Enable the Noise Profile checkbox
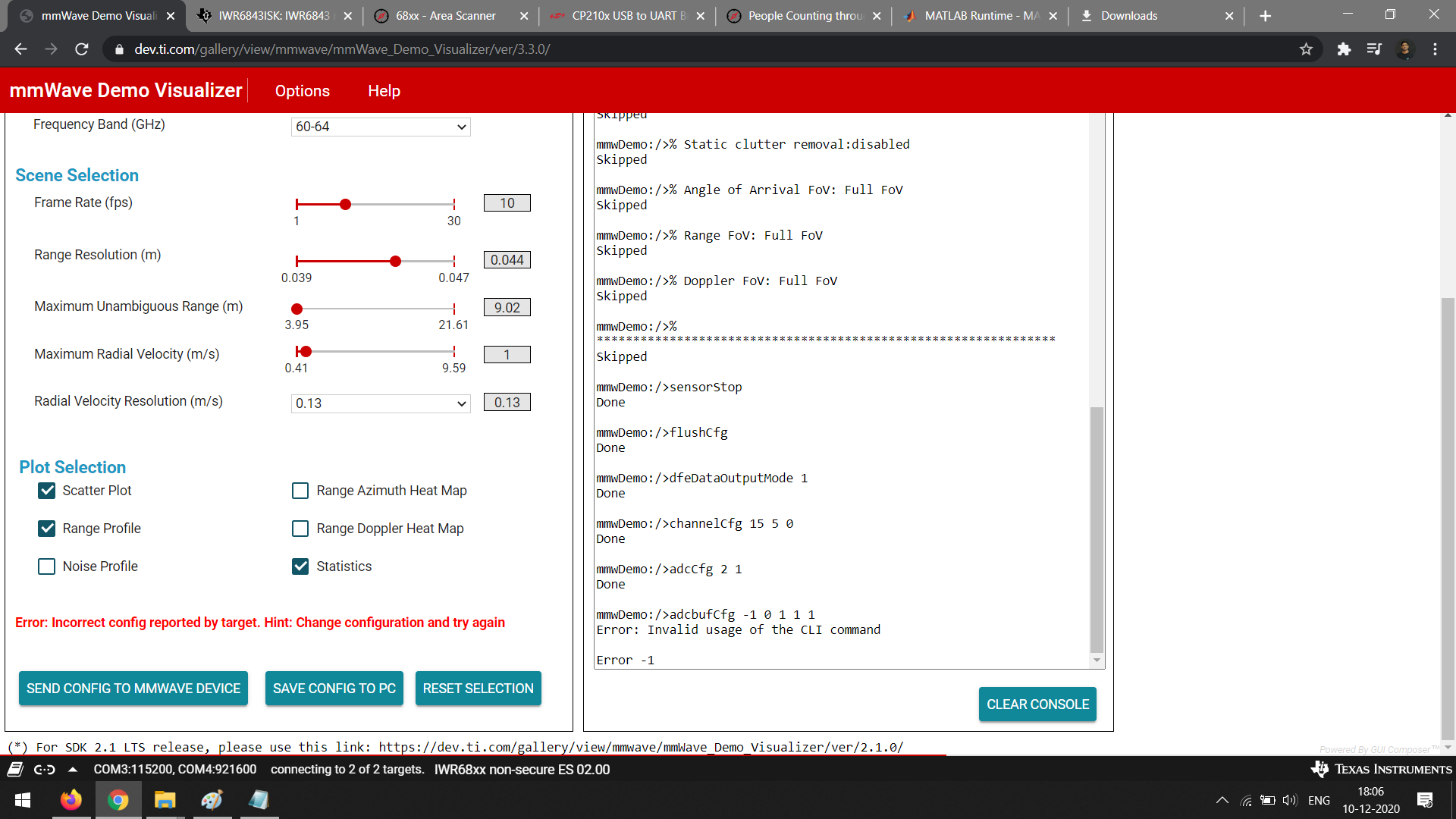This screenshot has height=819, width=1456. [x=47, y=566]
